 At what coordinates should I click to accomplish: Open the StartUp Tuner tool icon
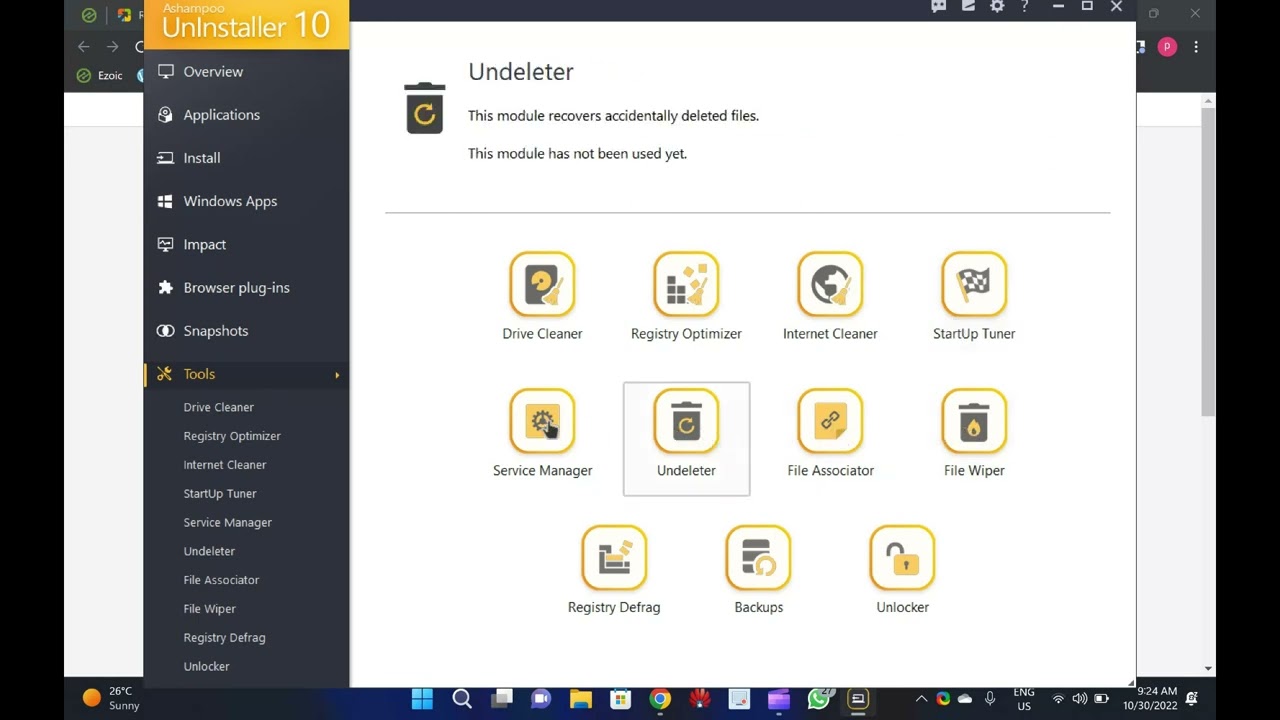974,284
